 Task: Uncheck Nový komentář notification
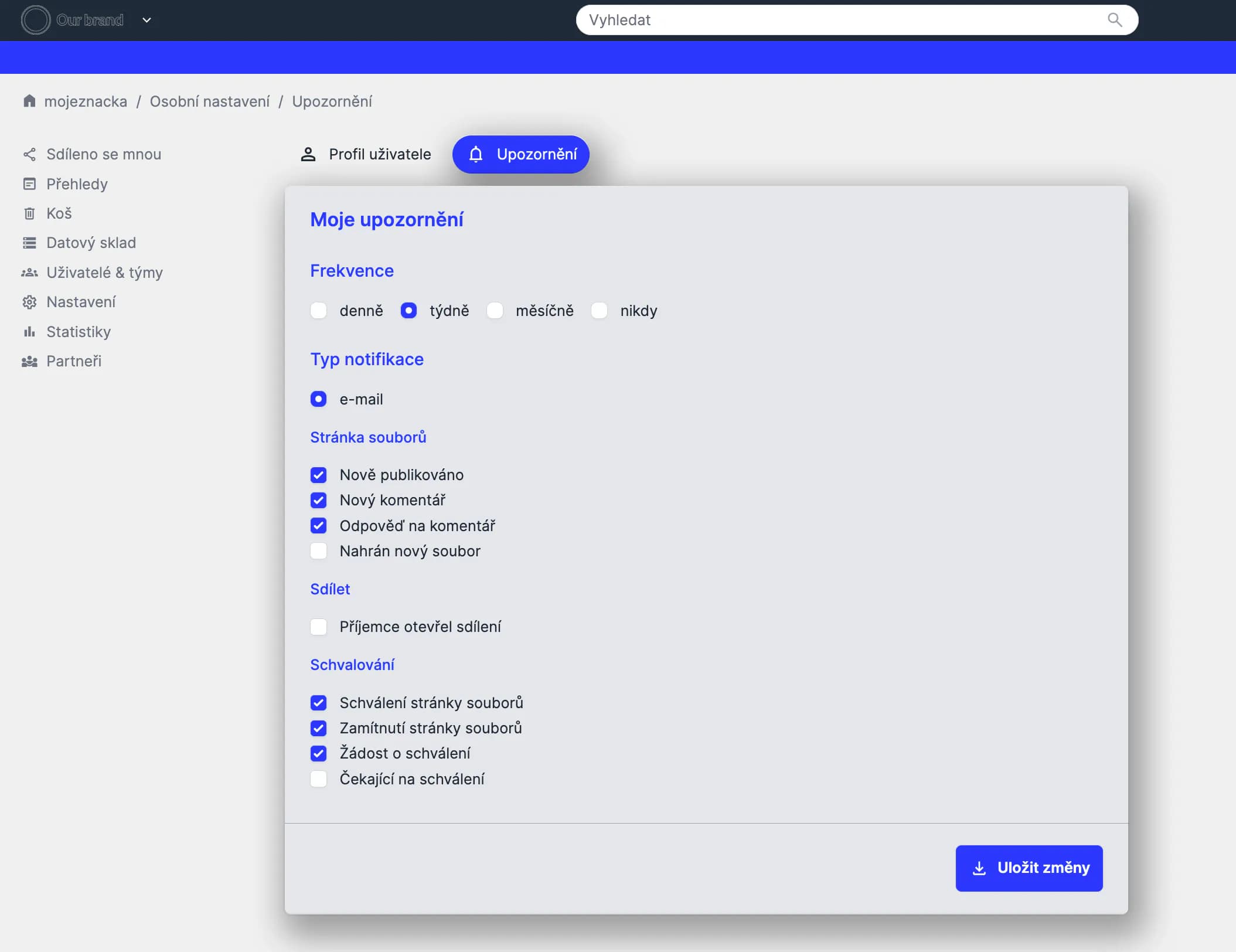pyautogui.click(x=318, y=500)
